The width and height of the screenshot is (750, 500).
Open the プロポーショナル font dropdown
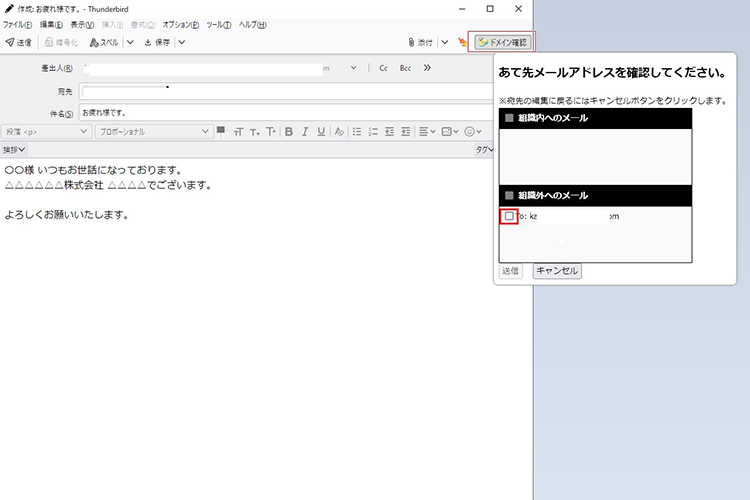153,131
